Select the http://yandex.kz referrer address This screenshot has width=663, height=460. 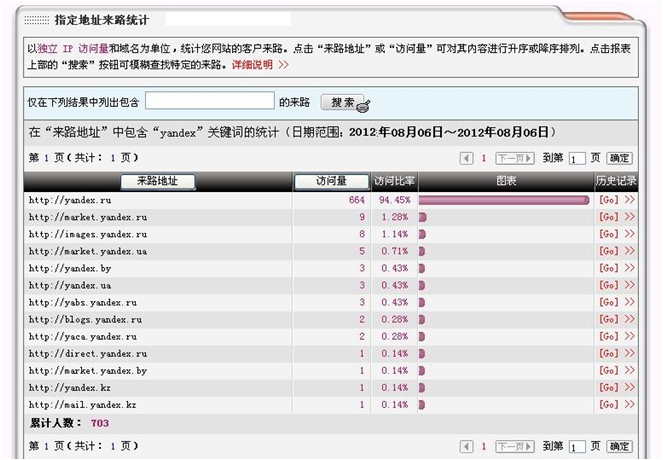pos(70,388)
